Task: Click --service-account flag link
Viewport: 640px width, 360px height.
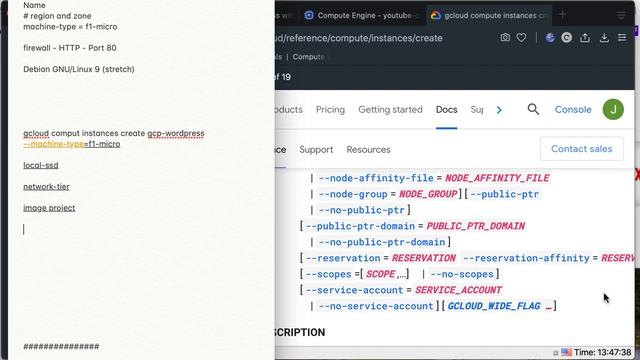Action: tap(354, 290)
